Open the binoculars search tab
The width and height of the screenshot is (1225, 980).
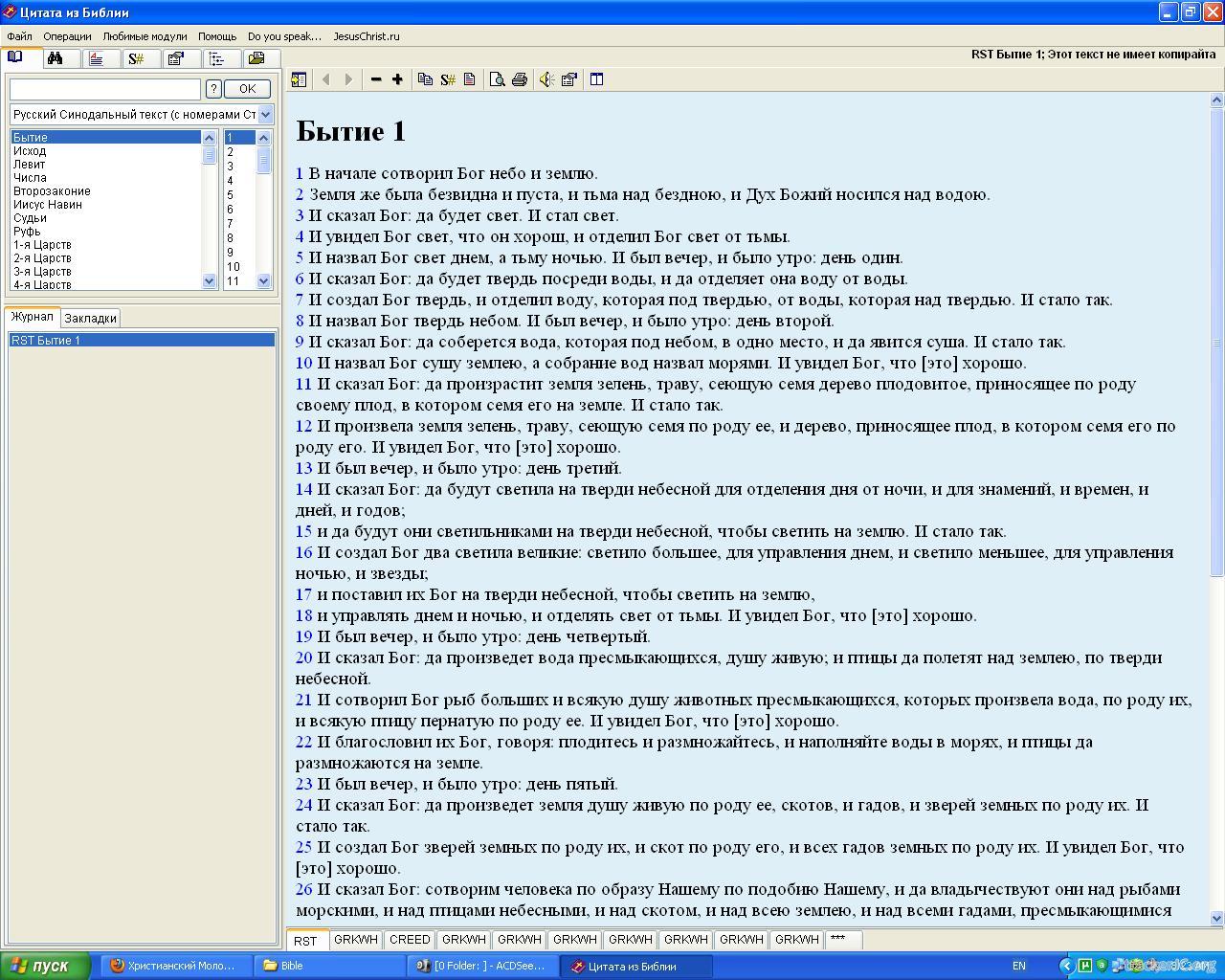(56, 58)
